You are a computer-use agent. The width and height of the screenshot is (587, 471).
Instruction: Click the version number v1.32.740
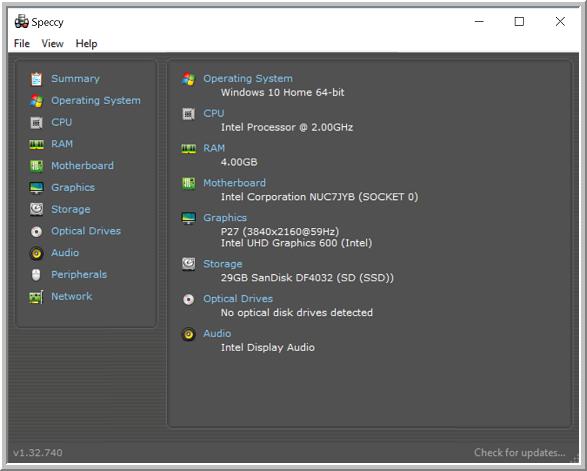coord(38,453)
